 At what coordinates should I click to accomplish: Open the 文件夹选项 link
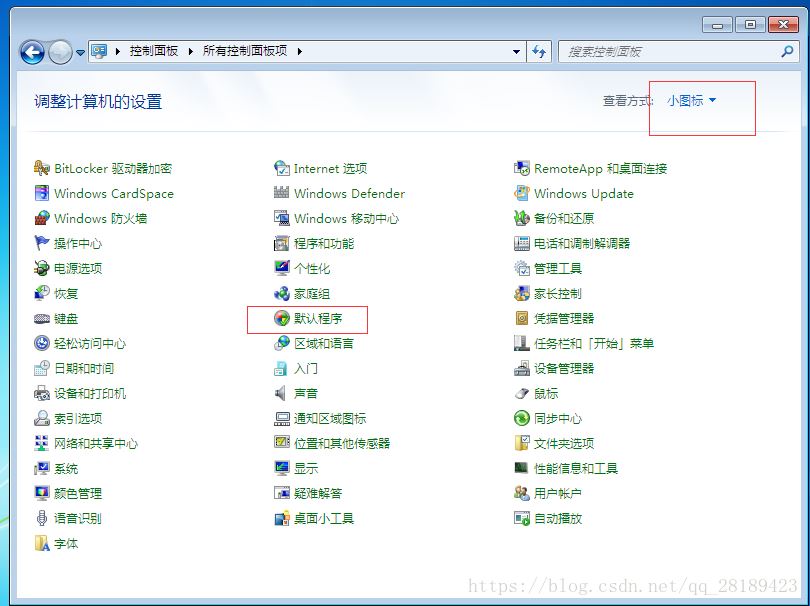click(x=564, y=443)
